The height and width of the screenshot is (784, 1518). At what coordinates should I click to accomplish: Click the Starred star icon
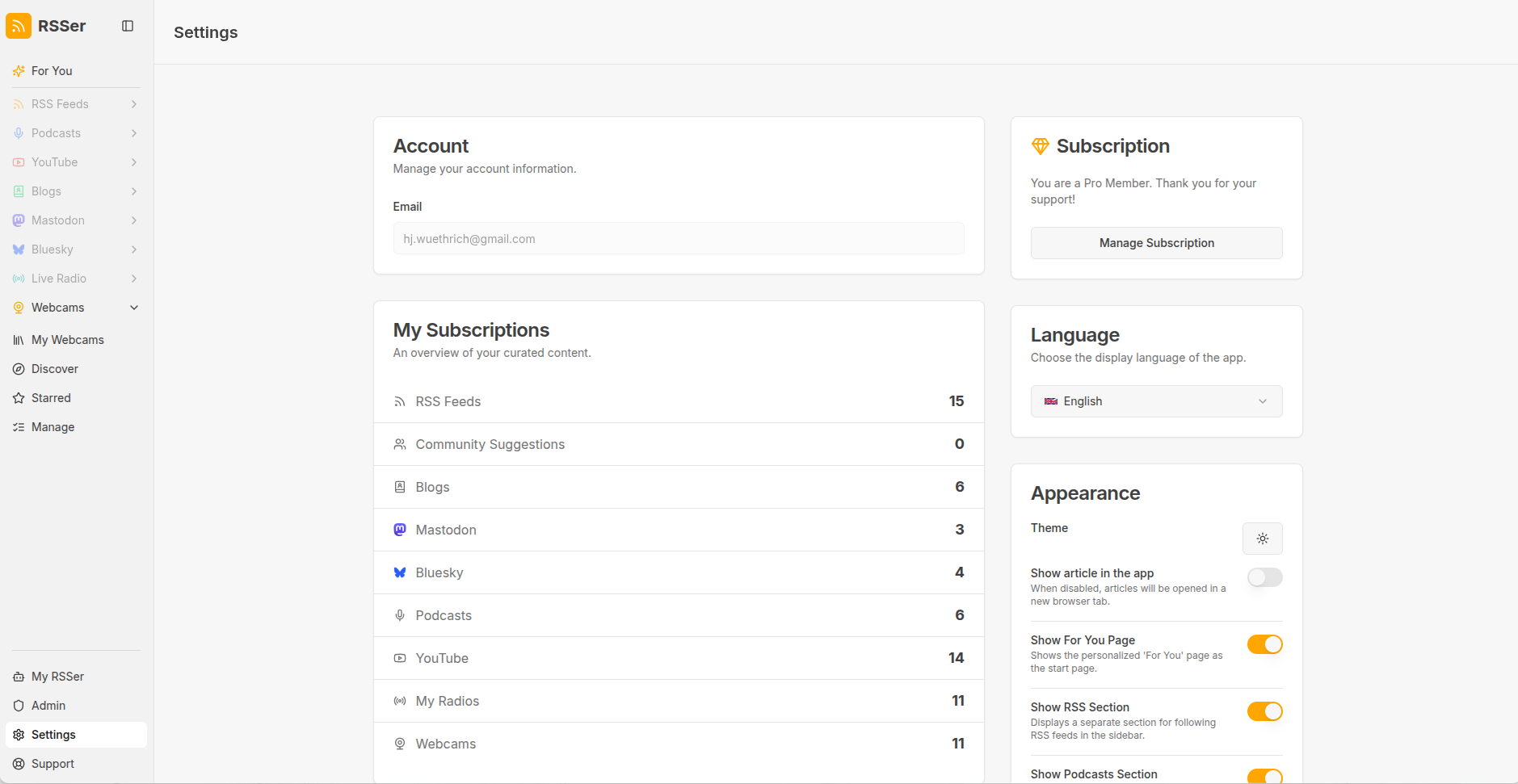tap(19, 397)
